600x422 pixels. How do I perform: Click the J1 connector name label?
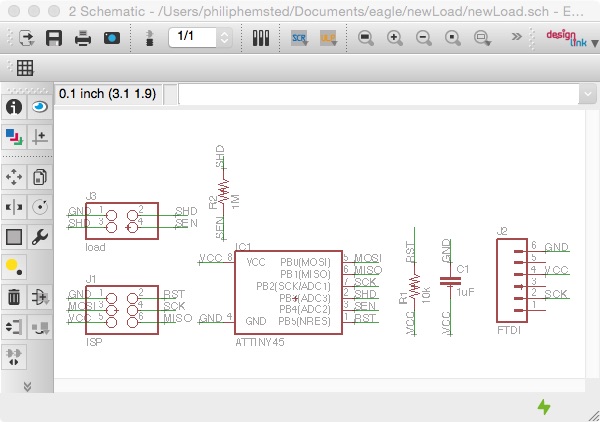91,279
